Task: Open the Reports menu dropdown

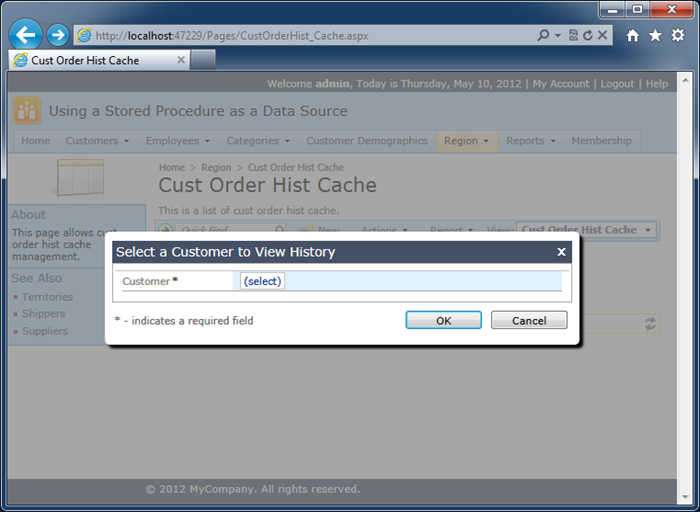Action: pos(530,141)
